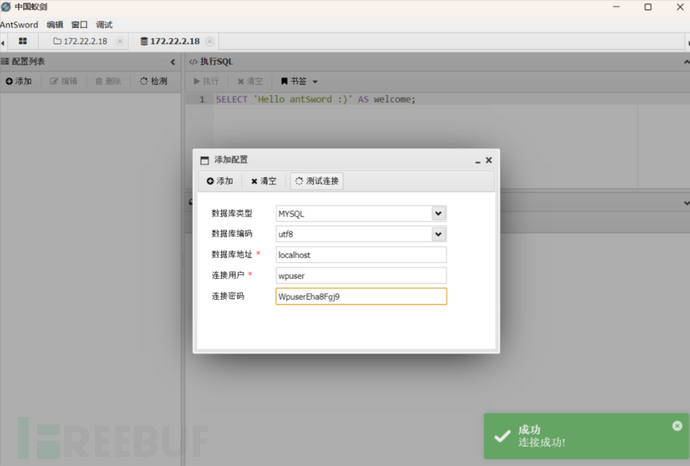
Task: Click the 执行 SQL run button
Action: pyautogui.click(x=206, y=81)
